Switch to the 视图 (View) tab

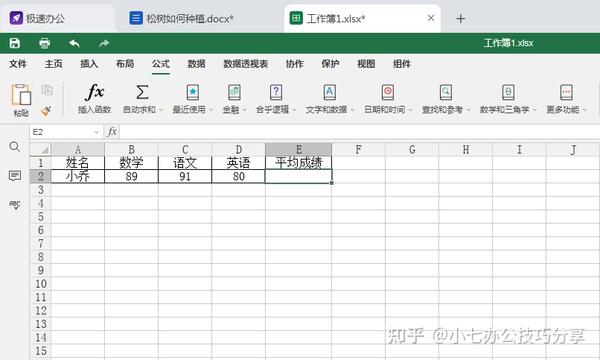(x=366, y=64)
